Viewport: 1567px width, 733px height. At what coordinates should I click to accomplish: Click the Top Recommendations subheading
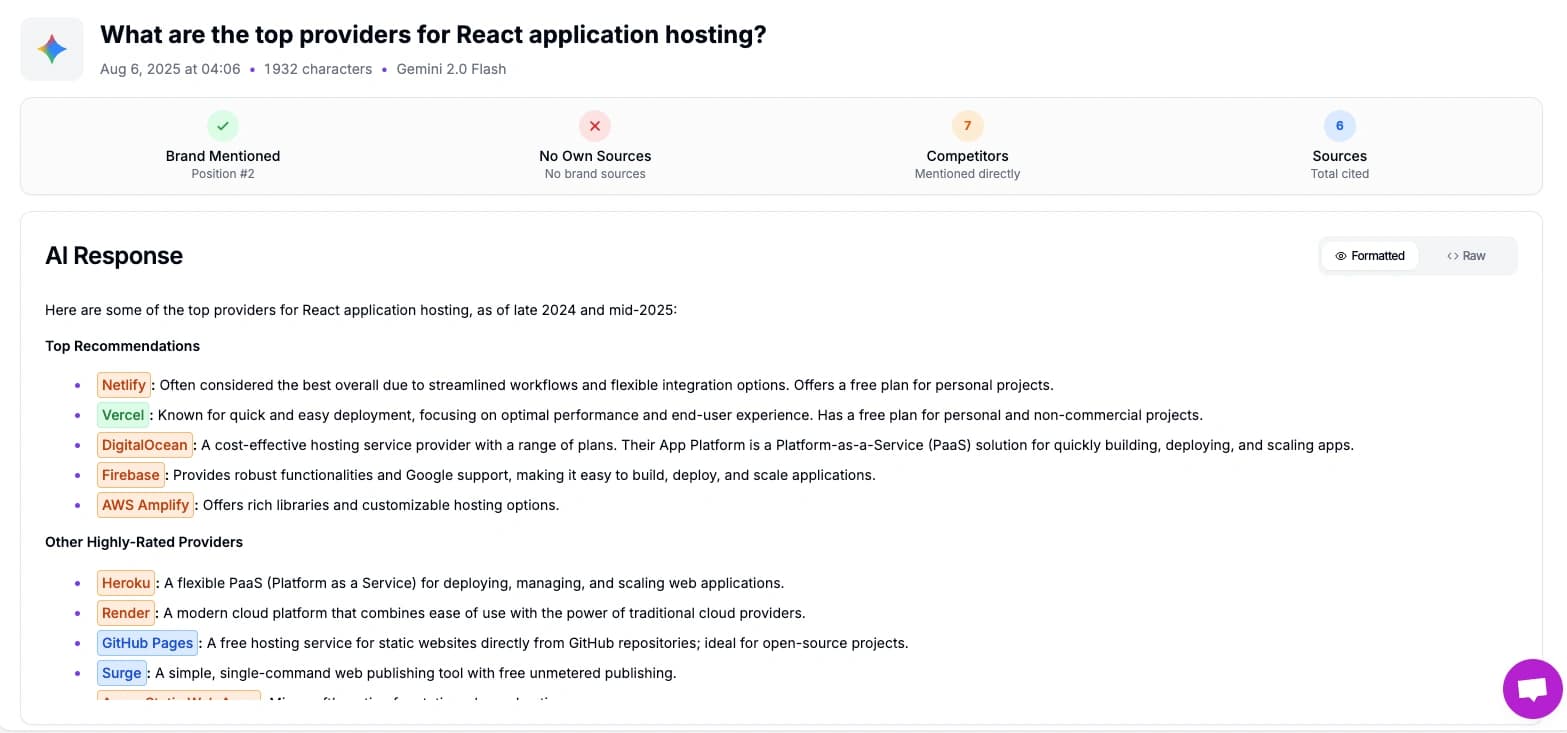click(122, 346)
